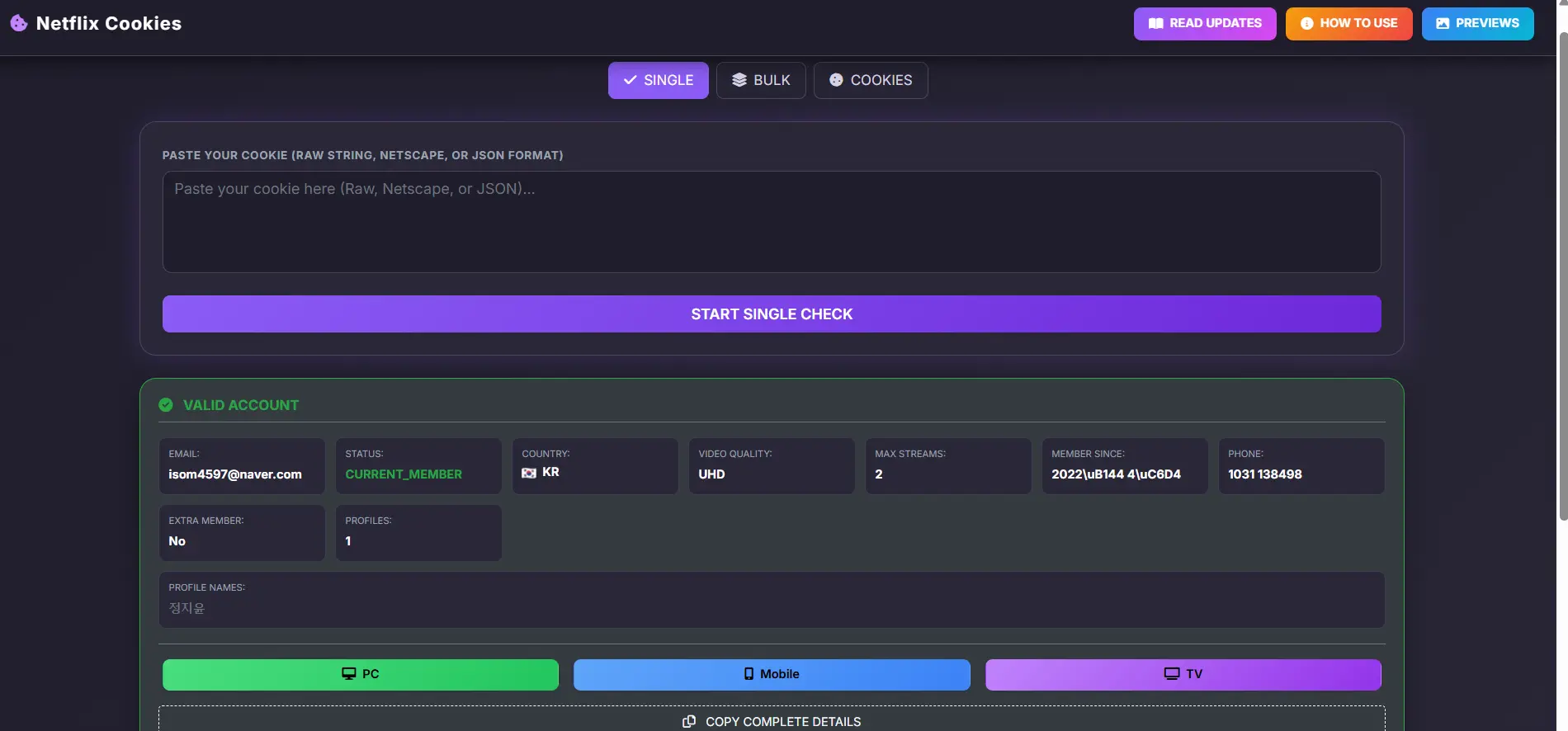Click the STATUS: label
This screenshot has height=731, width=1568.
[x=364, y=454]
